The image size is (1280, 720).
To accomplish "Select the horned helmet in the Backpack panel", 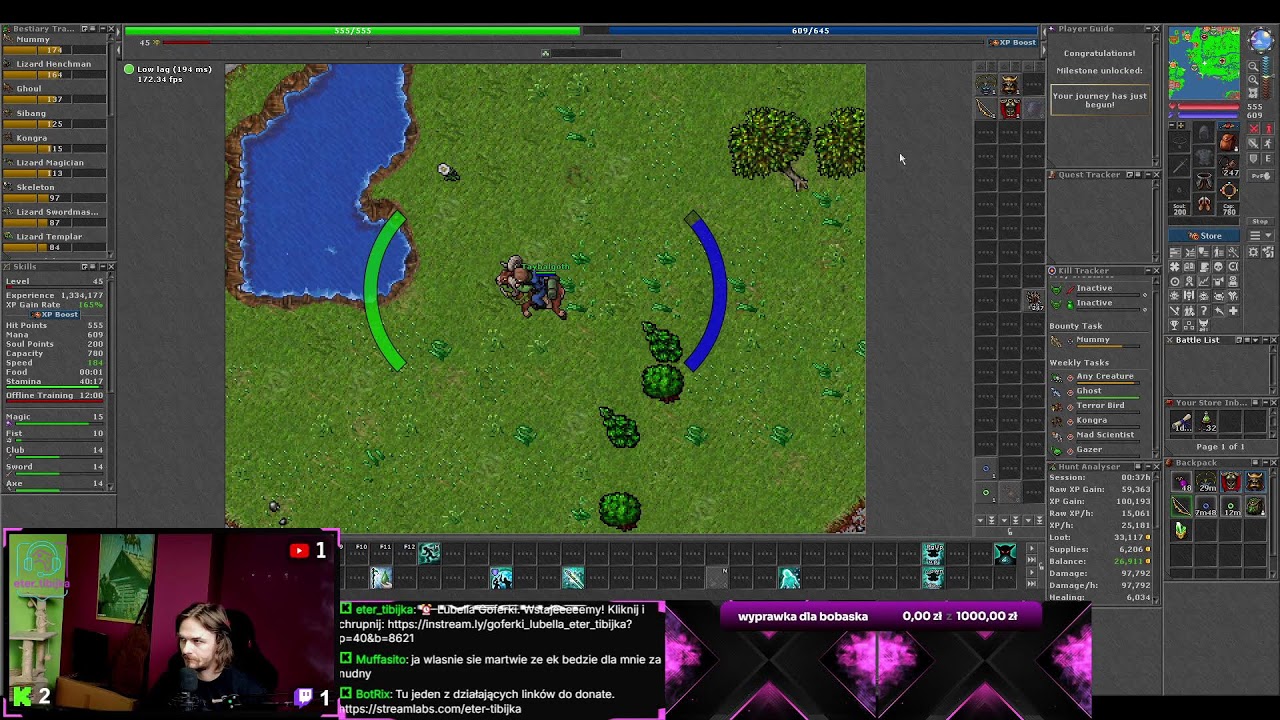I will click(1254, 484).
